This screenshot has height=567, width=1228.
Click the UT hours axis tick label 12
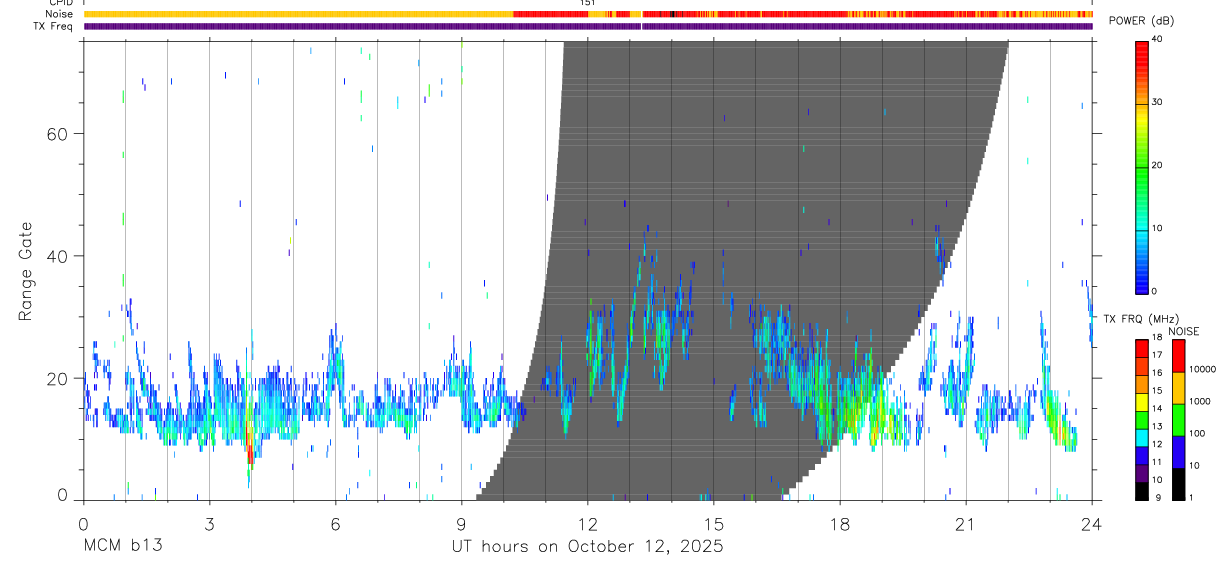coord(587,524)
